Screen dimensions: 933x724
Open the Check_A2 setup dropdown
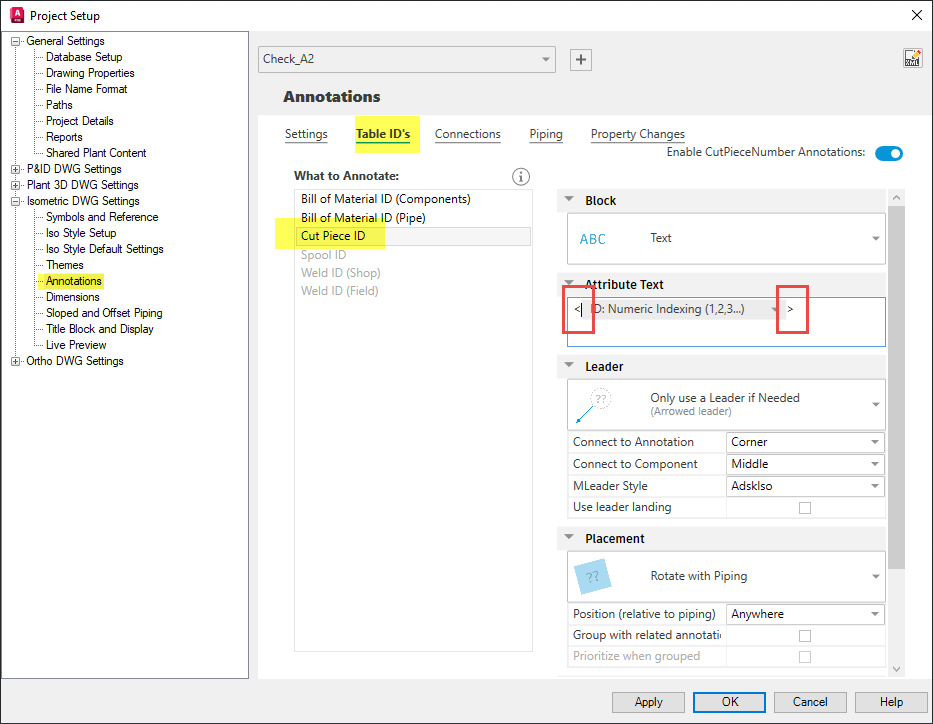(545, 59)
